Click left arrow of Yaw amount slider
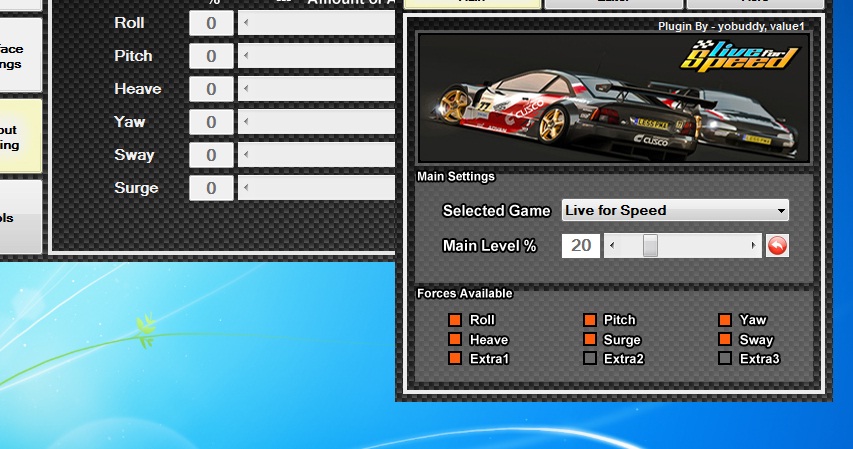 point(246,122)
